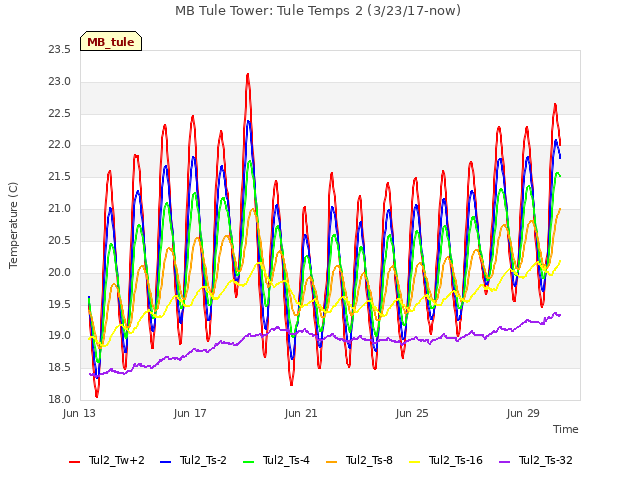The width and height of the screenshot is (640, 480).
Task: Click the Jun 21 x-axis tick label
Action: coord(301,413)
